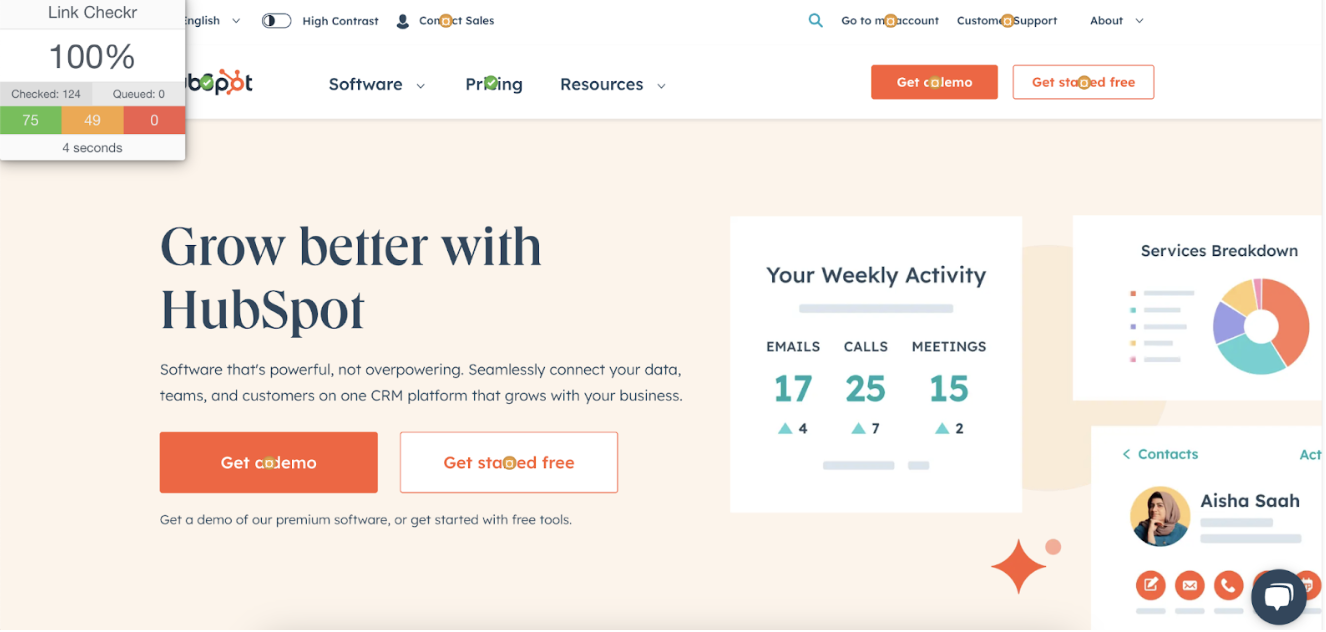Open the Resources navigation menu
The width and height of the screenshot is (1326, 632).
(613, 84)
